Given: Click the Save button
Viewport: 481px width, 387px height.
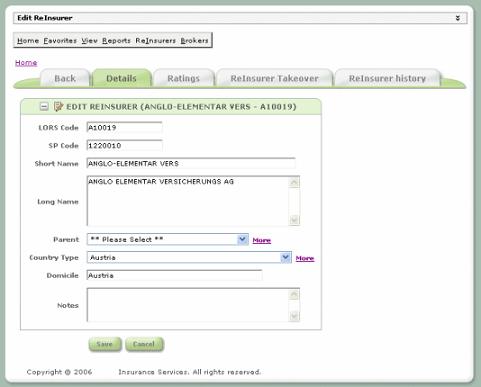Looking at the screenshot, I should [105, 344].
